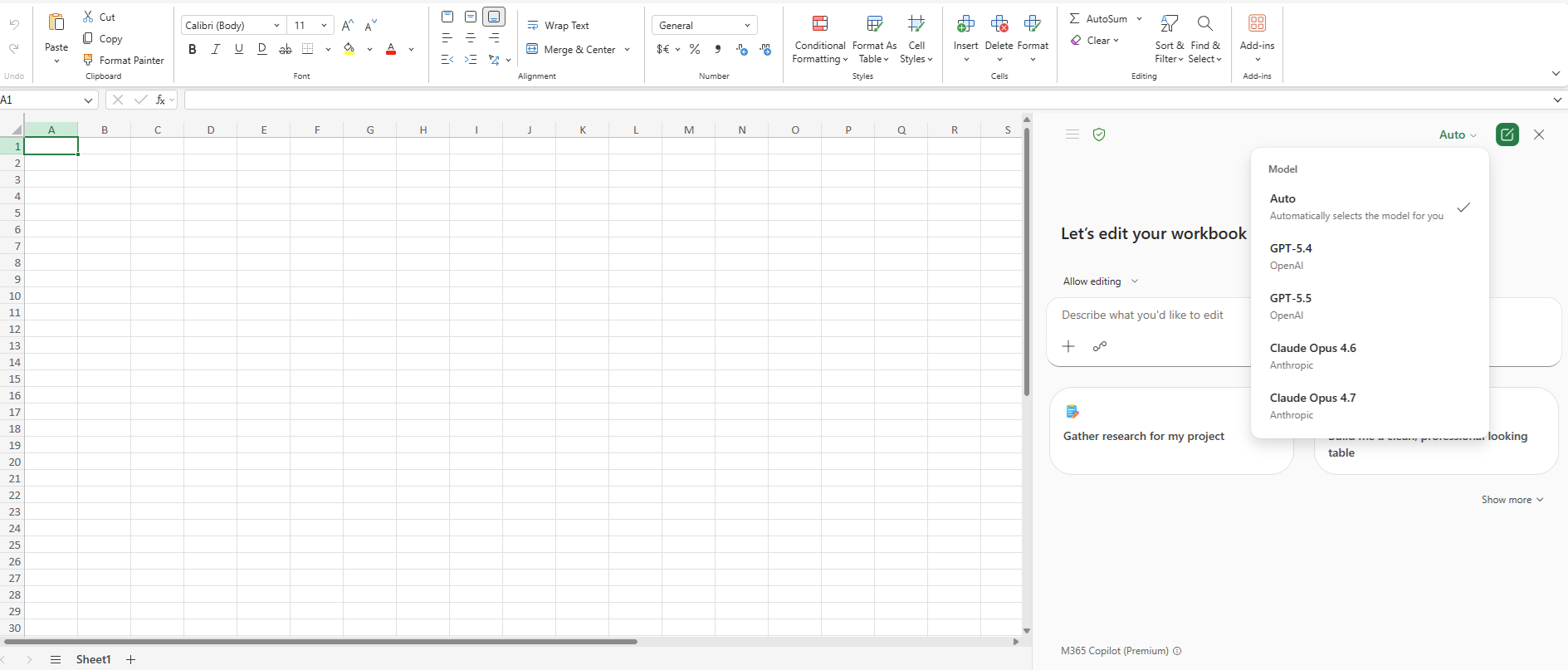Toggle Double Underline formatting
The image size is (1568, 670).
pos(262,49)
